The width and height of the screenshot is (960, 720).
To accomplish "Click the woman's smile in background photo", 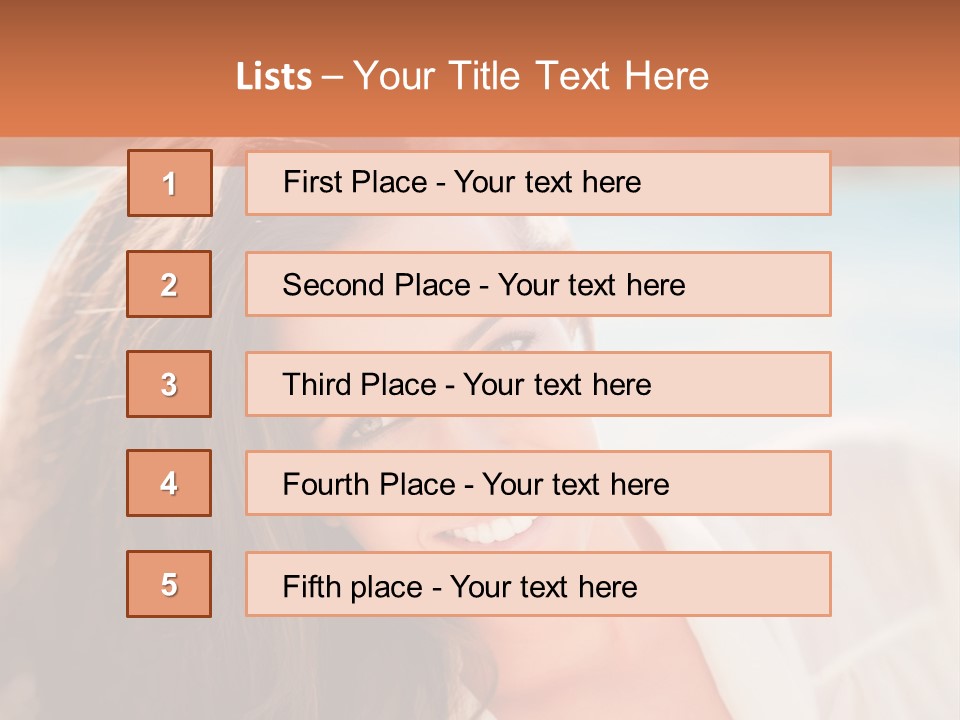I will click(490, 529).
